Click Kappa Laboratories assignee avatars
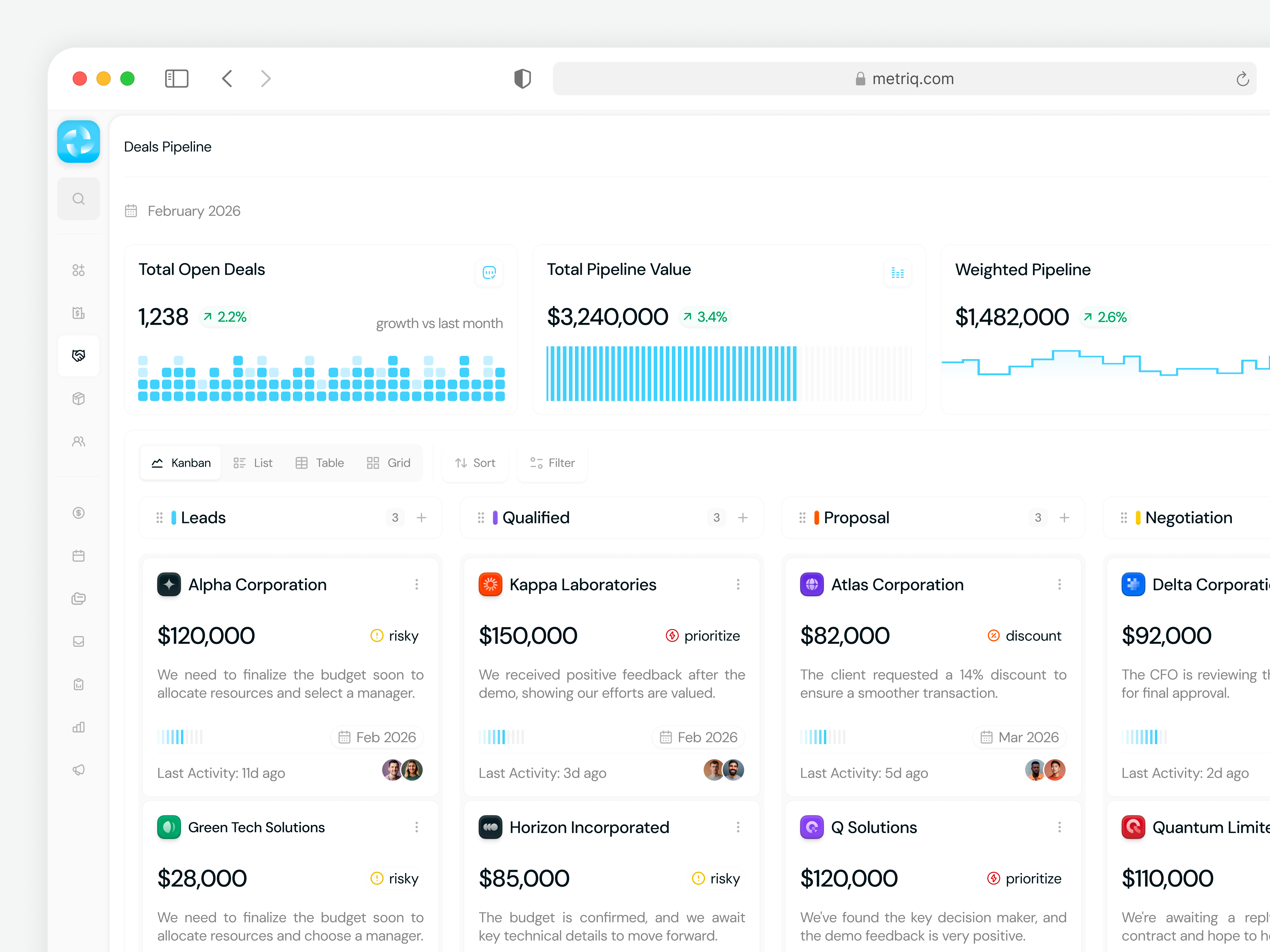The width and height of the screenshot is (1270, 952). click(x=724, y=770)
